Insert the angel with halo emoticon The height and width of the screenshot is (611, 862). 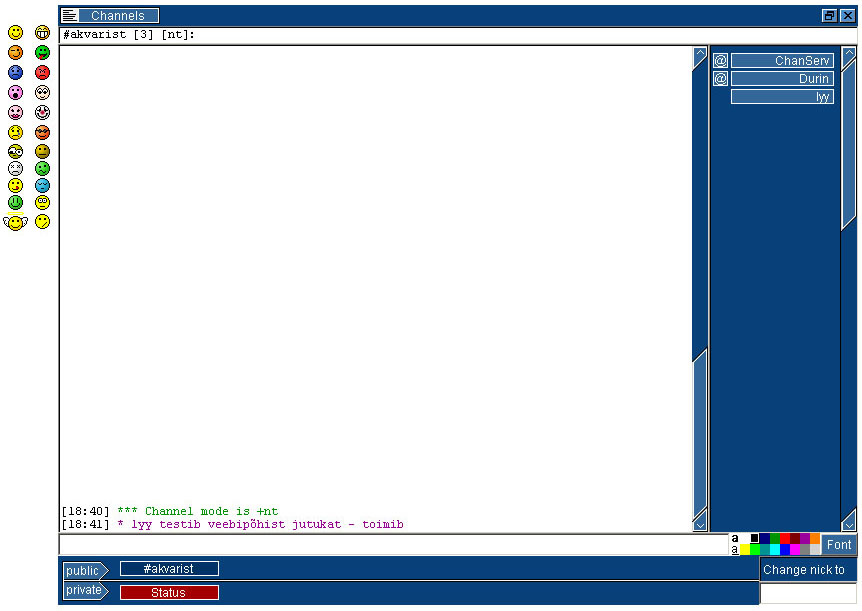click(x=15, y=222)
